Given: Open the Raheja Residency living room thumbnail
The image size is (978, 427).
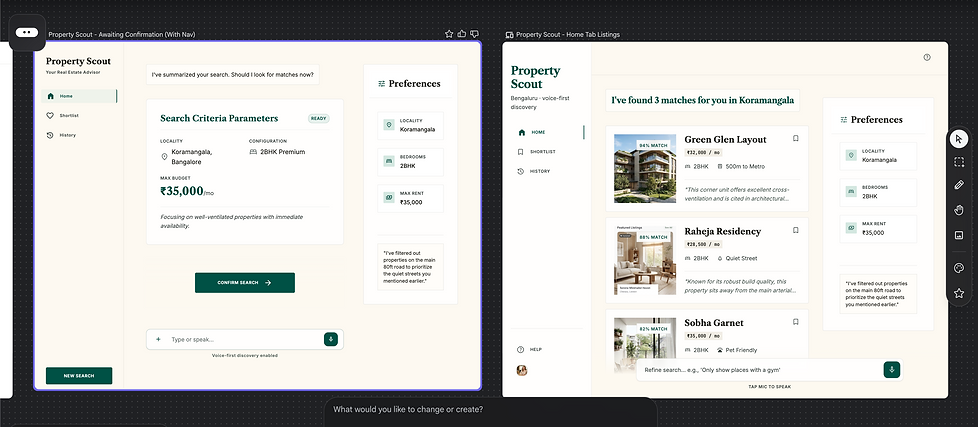Looking at the screenshot, I should [x=645, y=260].
